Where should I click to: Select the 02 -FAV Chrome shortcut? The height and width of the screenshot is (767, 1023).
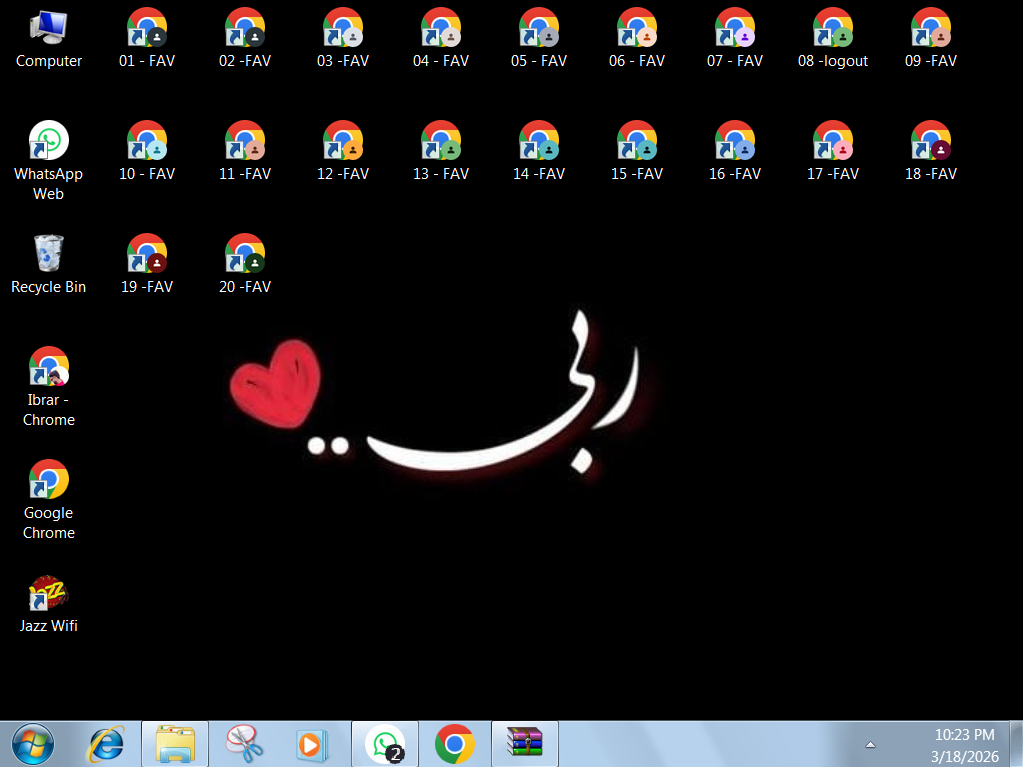click(245, 39)
